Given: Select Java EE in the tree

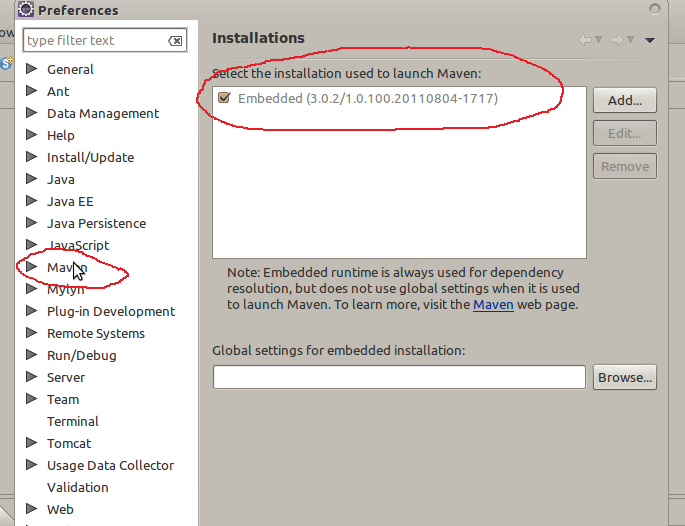Looking at the screenshot, I should tap(70, 201).
